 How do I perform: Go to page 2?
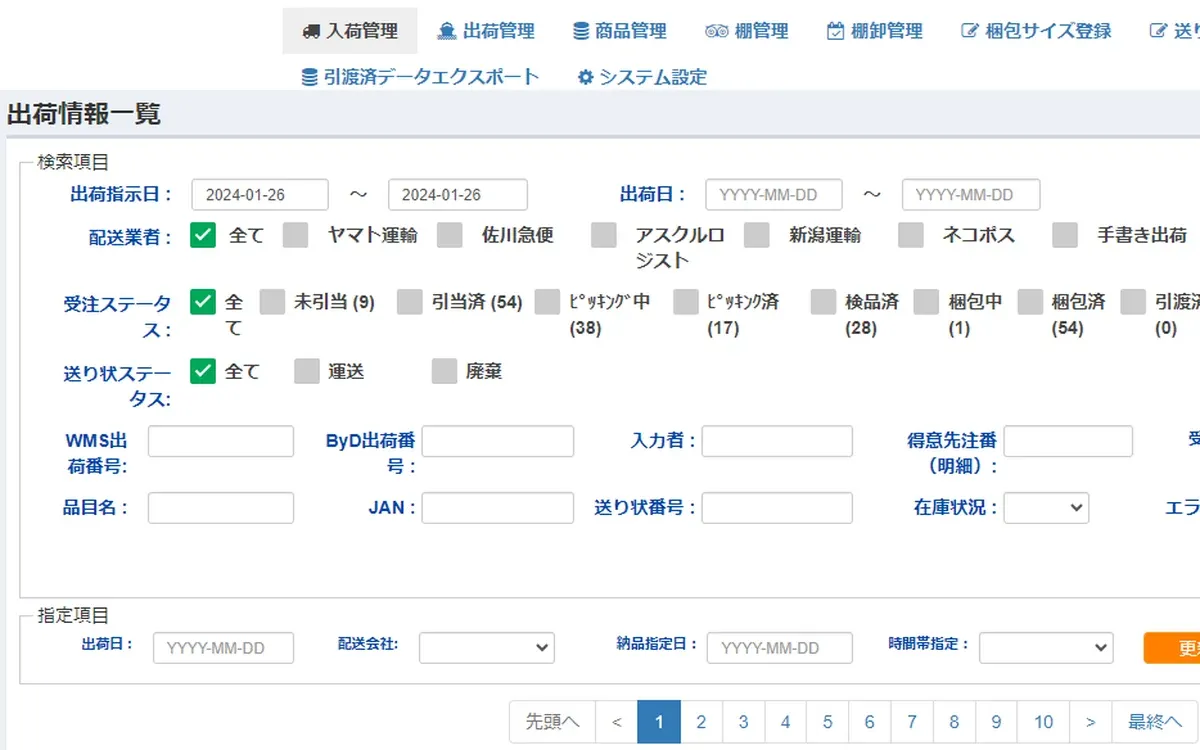[701, 722]
